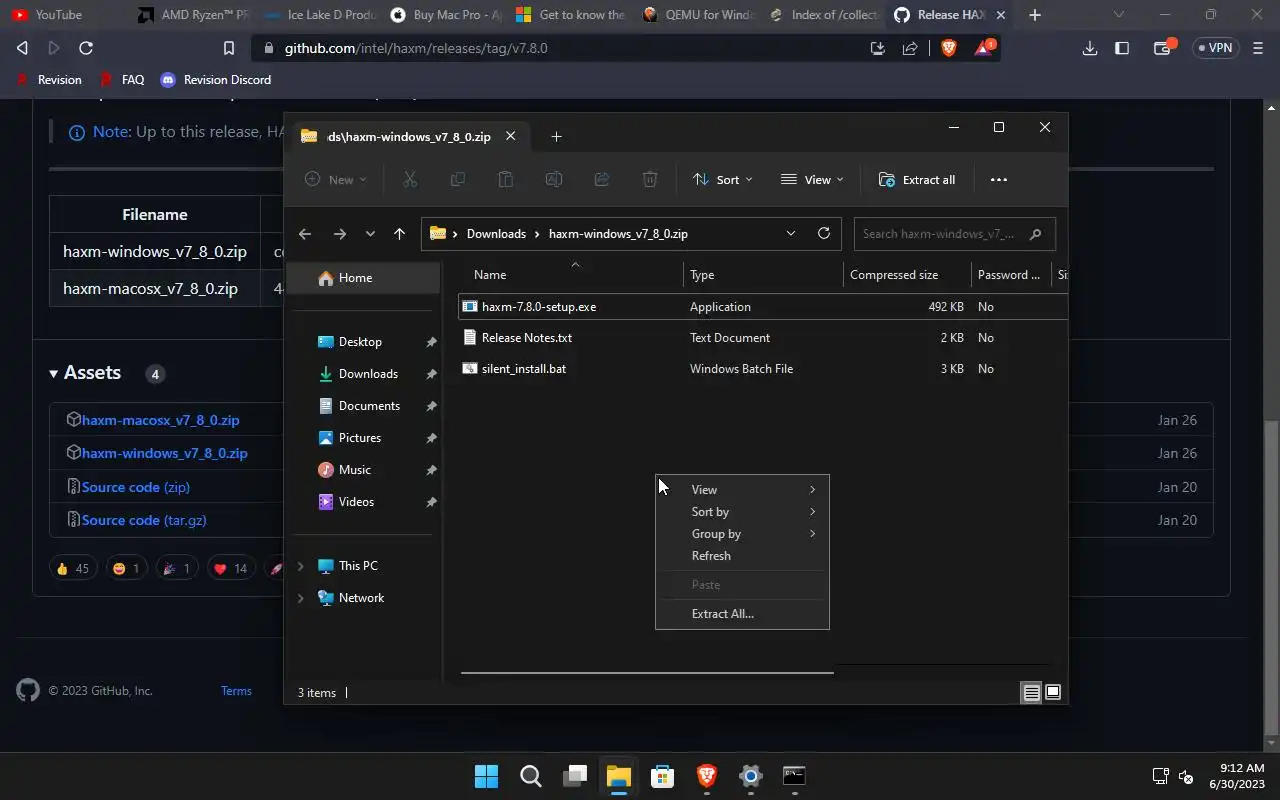Reload the browser page
The width and height of the screenshot is (1280, 800).
[x=86, y=48]
